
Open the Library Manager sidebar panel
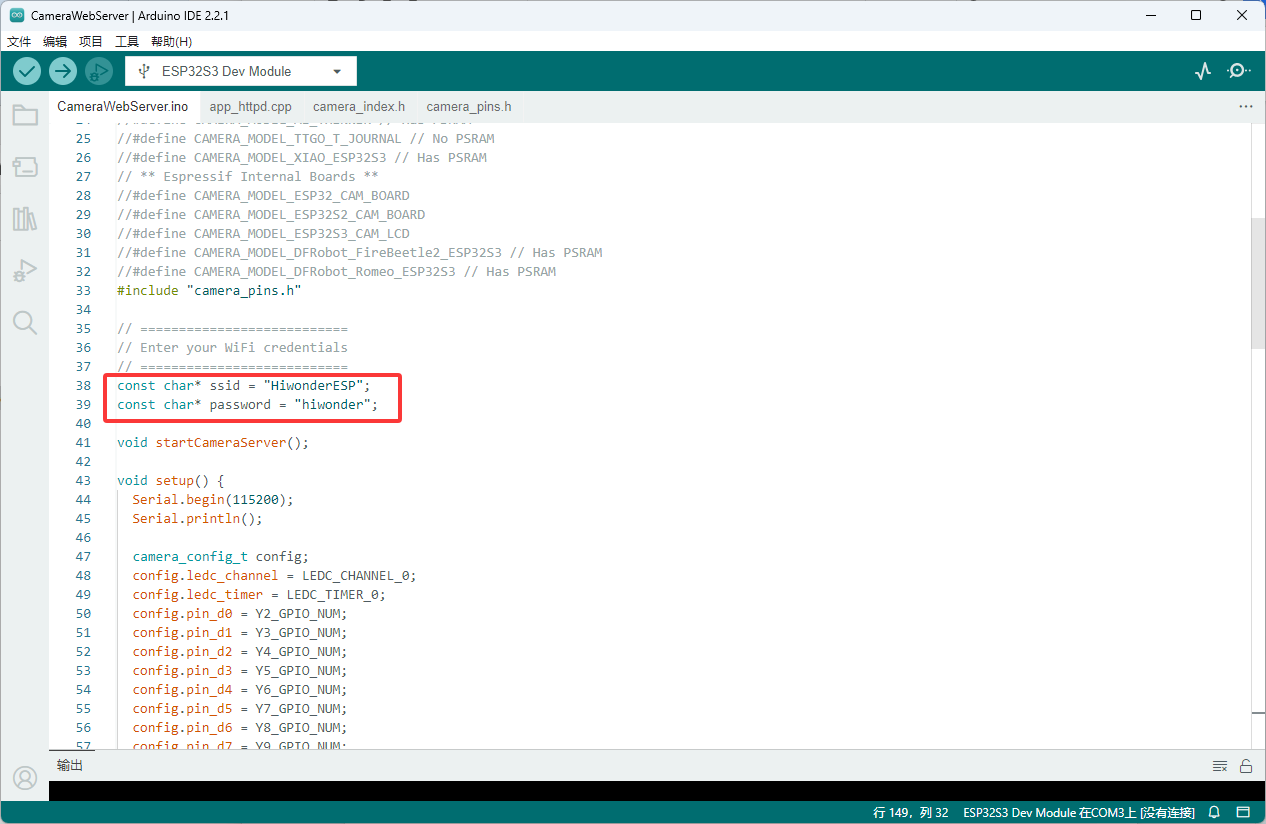(25, 219)
